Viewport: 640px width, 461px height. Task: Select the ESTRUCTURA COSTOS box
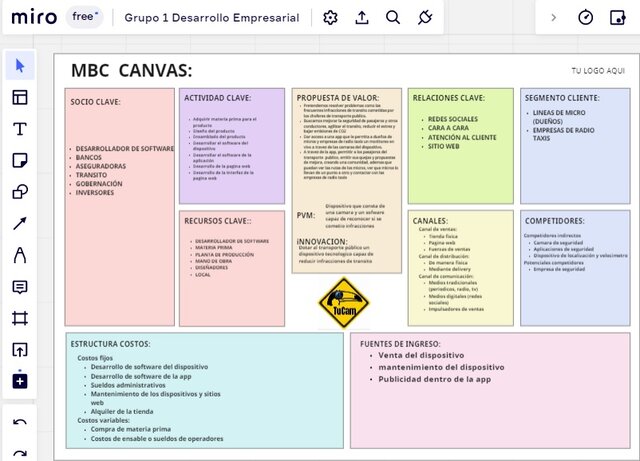tap(204, 390)
